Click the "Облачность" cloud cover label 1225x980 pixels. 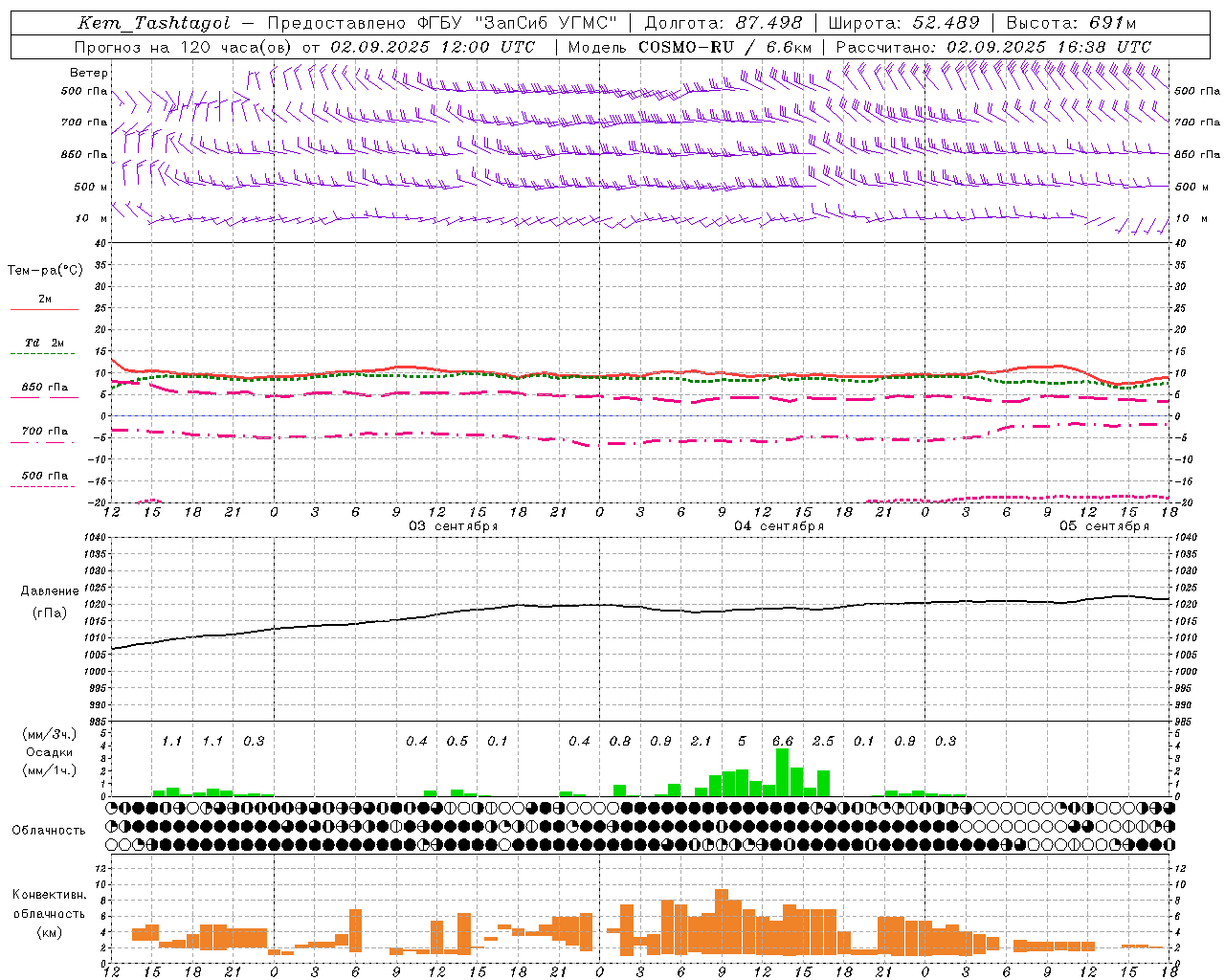click(x=49, y=830)
